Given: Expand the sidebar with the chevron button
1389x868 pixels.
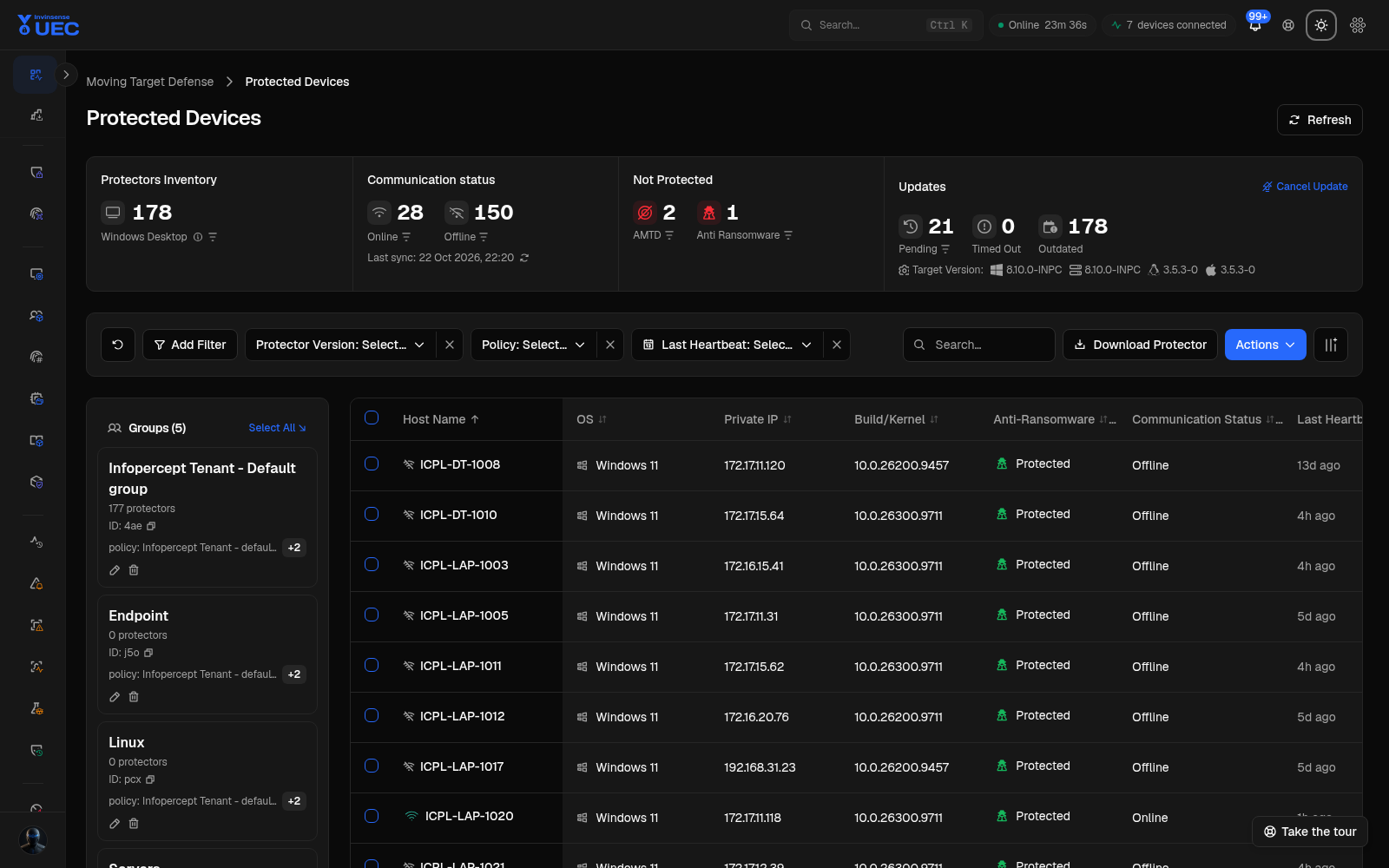Looking at the screenshot, I should tap(66, 75).
